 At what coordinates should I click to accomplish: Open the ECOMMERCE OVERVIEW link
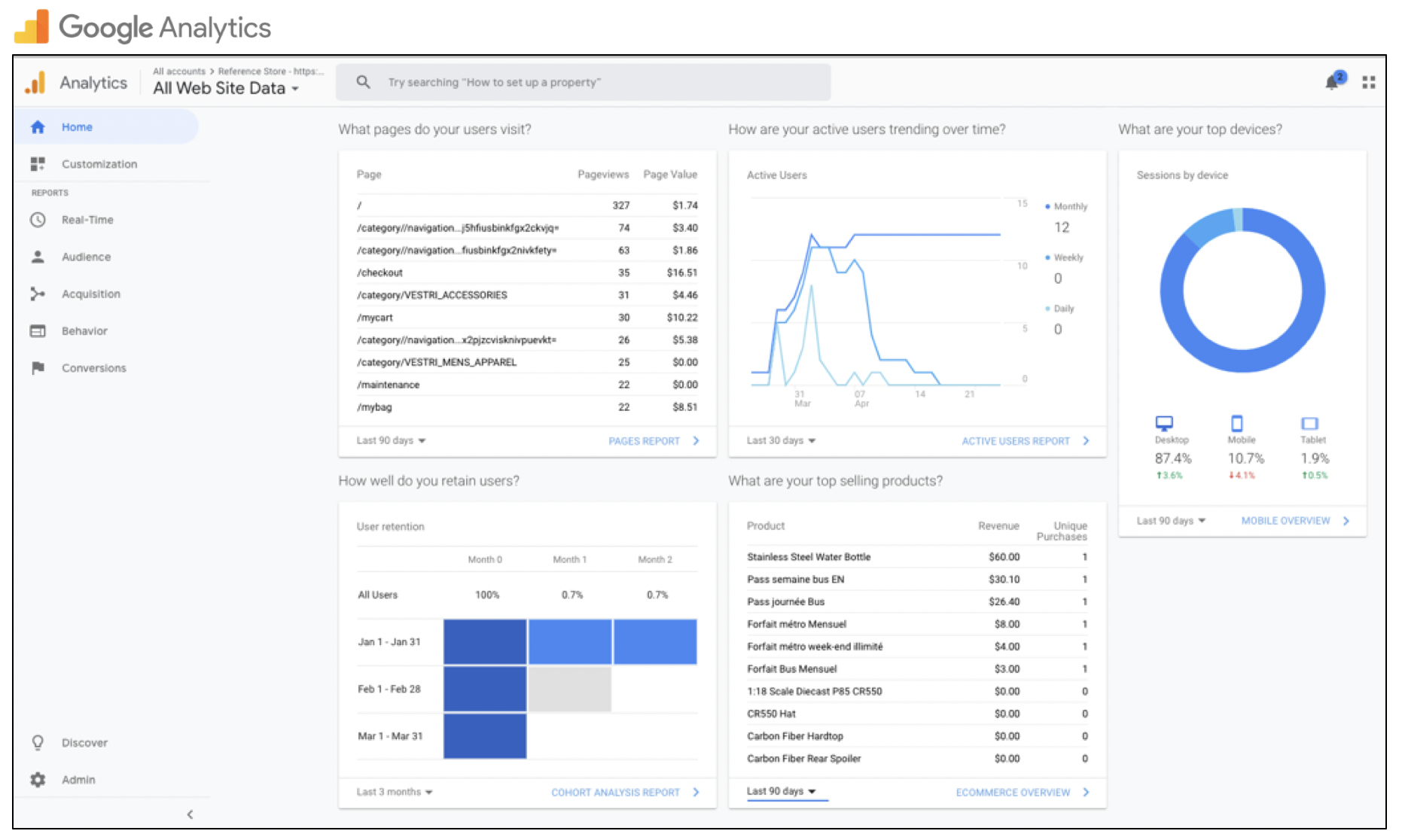coord(1013,792)
